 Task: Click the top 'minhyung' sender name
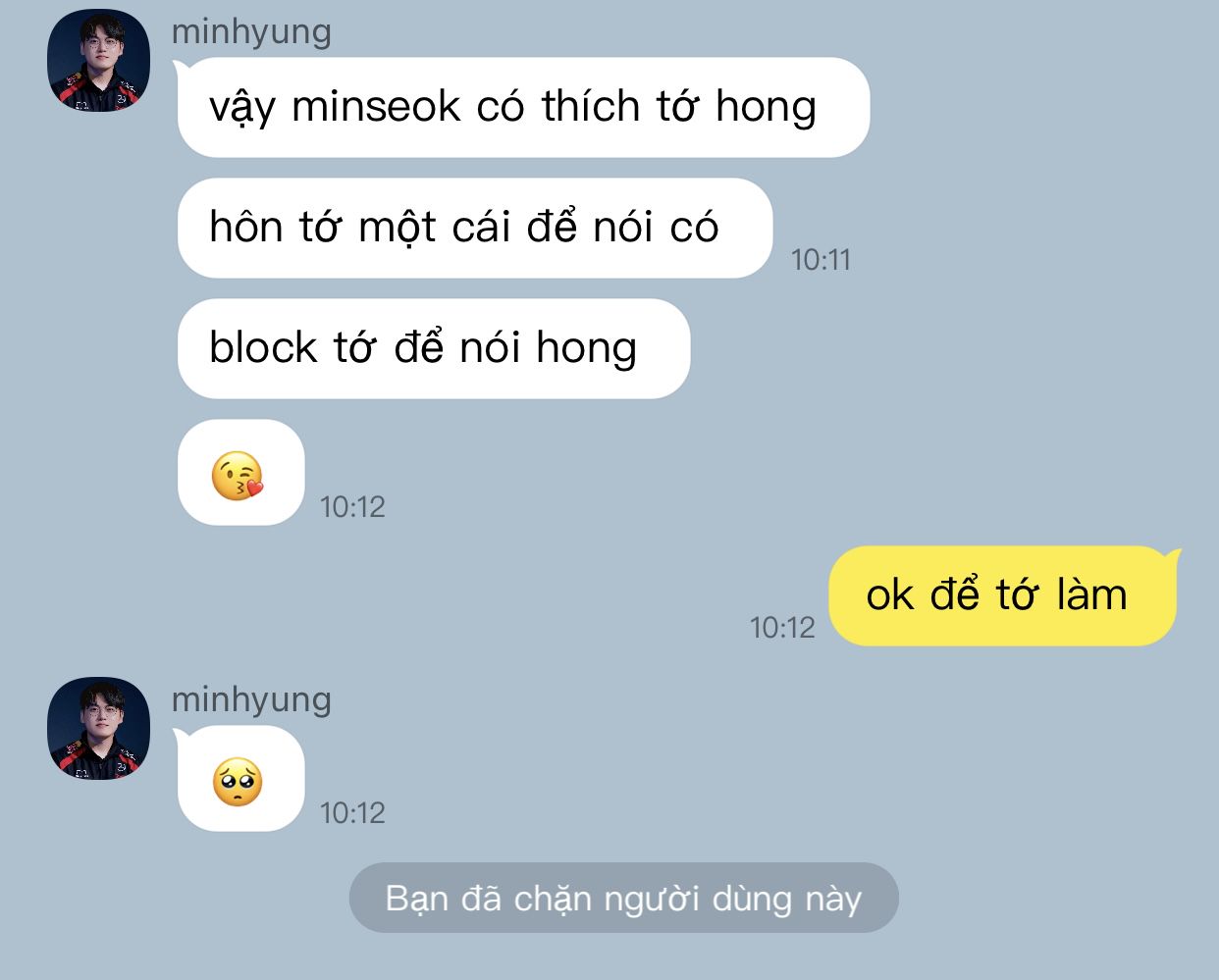pos(251,31)
